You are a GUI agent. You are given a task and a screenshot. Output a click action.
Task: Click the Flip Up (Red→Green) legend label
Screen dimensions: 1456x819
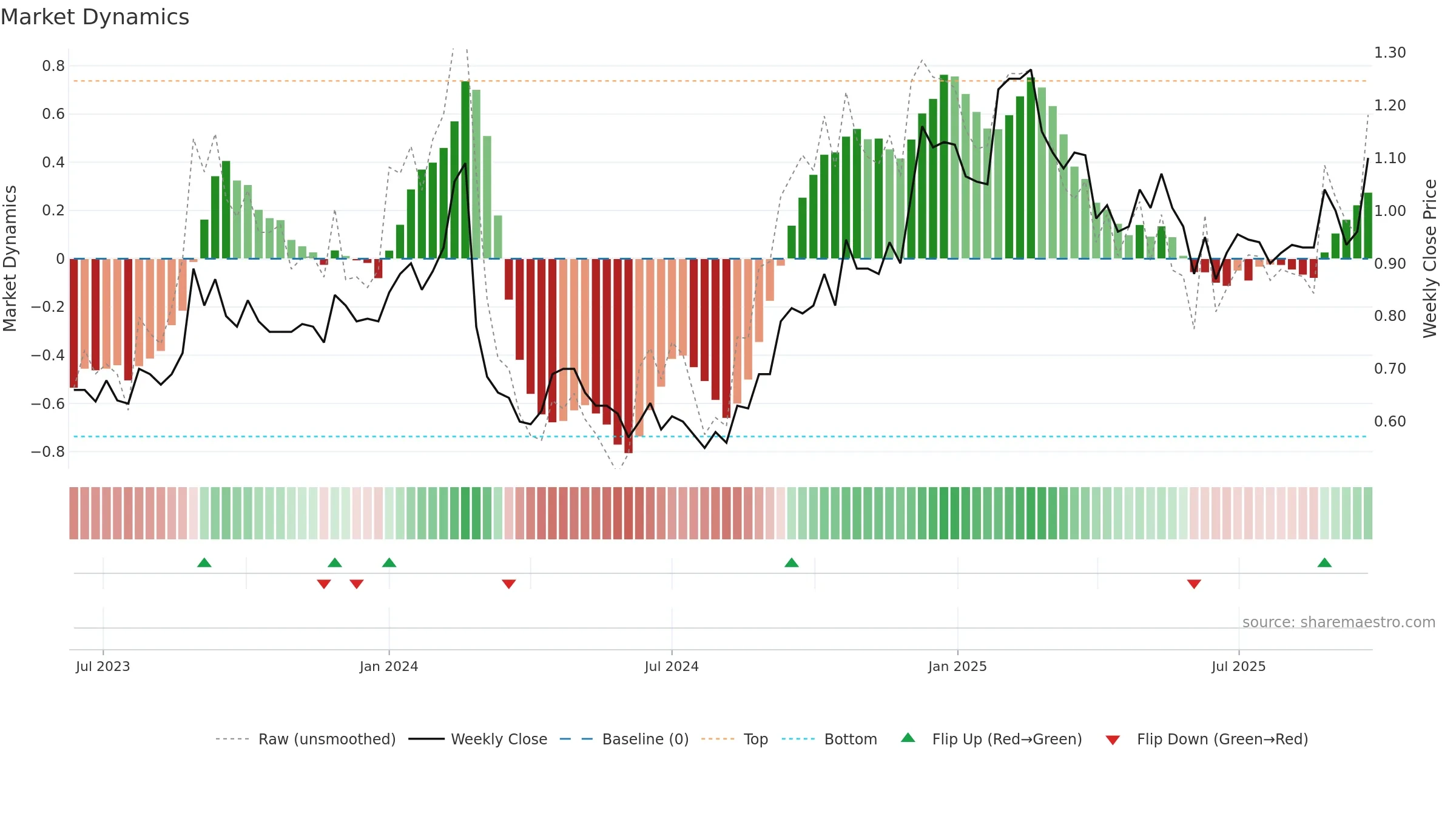click(x=1007, y=739)
